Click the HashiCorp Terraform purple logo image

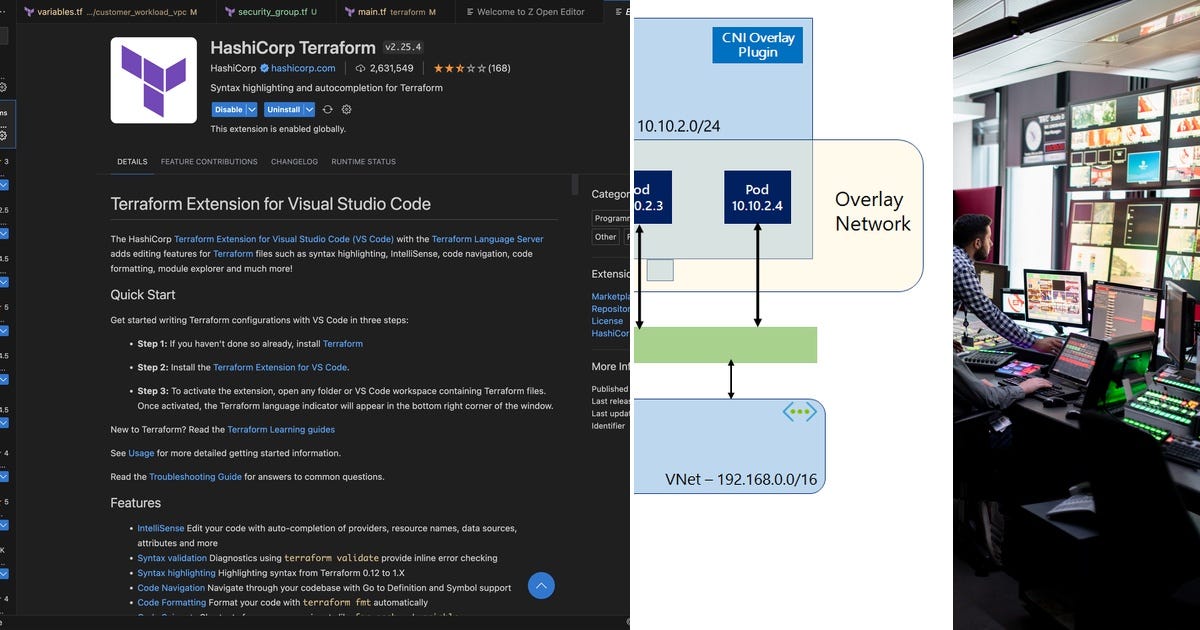tap(153, 78)
